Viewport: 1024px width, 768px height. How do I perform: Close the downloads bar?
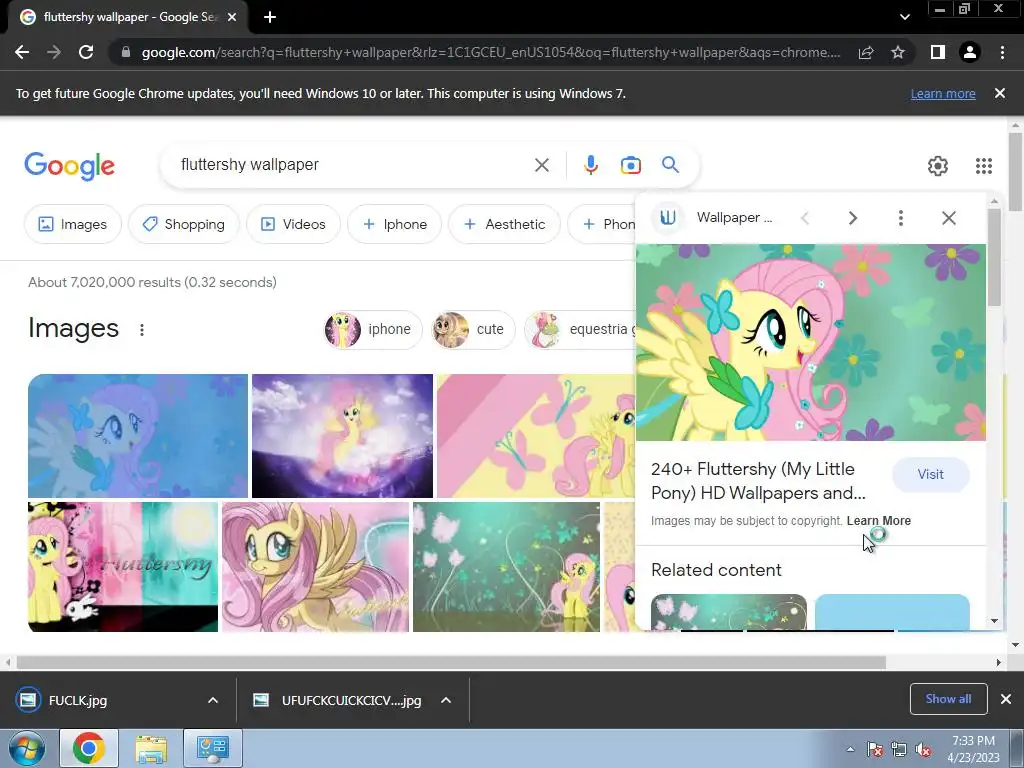(1006, 699)
